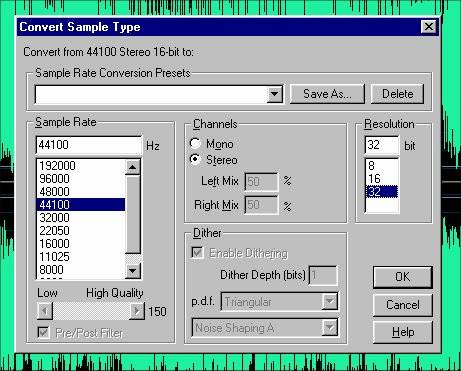Click the sample rate list scroll-down arrow
Image resolution: width=461 pixels, height=371 pixels.
133,270
